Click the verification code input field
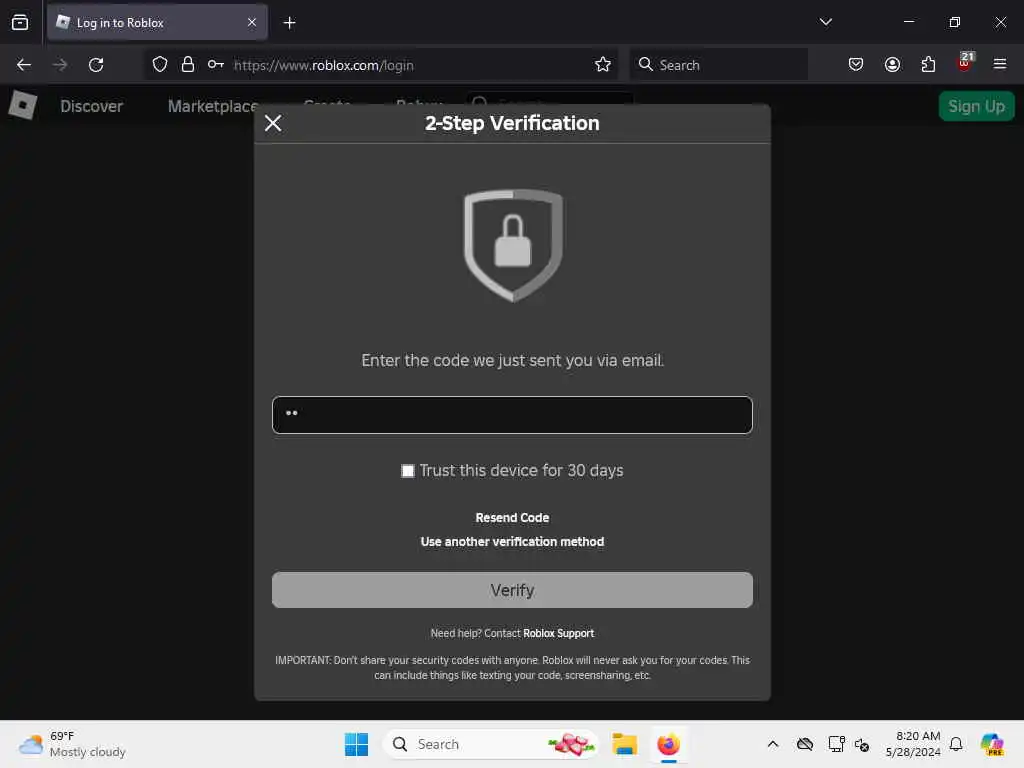 pyautogui.click(x=512, y=415)
